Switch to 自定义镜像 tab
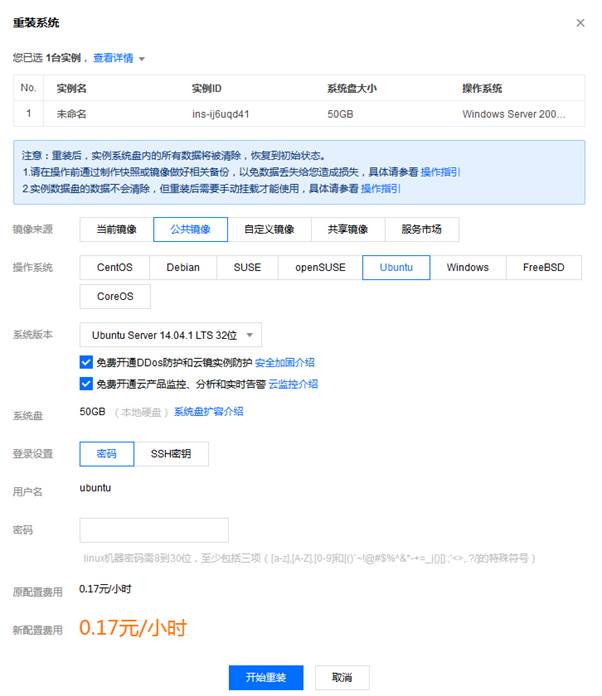The width and height of the screenshot is (602, 696). (269, 229)
